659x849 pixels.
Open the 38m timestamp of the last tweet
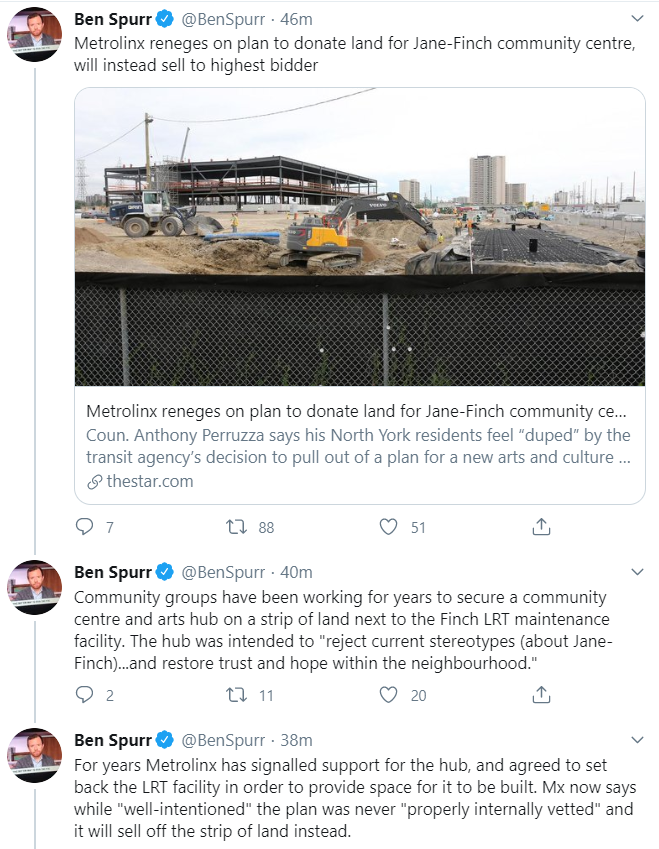click(x=296, y=740)
